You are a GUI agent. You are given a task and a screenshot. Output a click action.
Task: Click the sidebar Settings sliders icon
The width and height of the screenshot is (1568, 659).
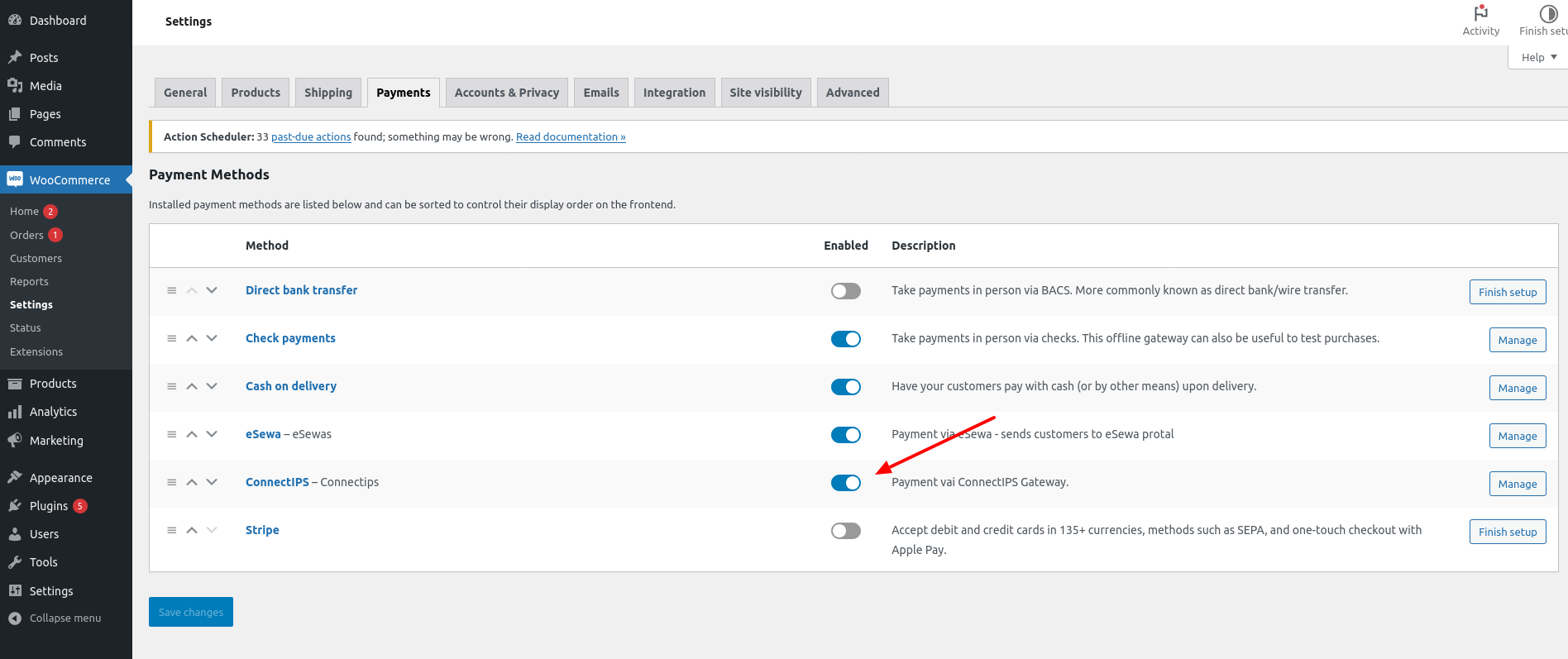[x=15, y=590]
